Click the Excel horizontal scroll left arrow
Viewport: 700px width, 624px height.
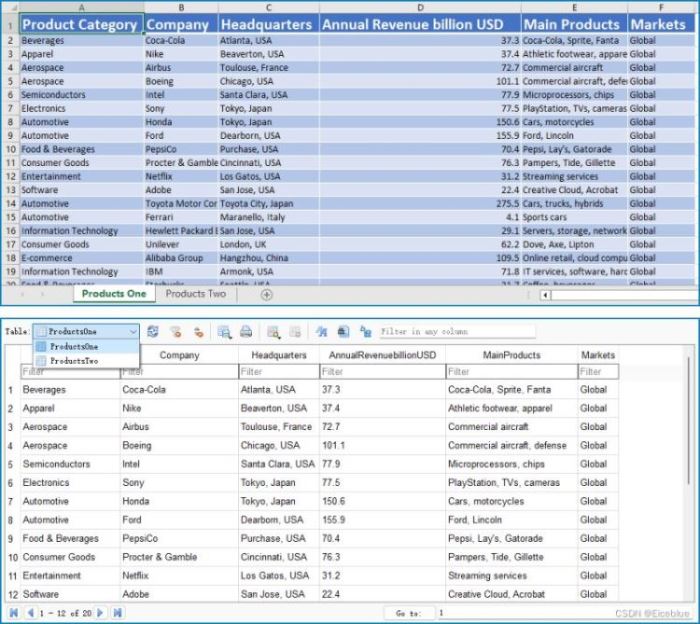(x=545, y=295)
